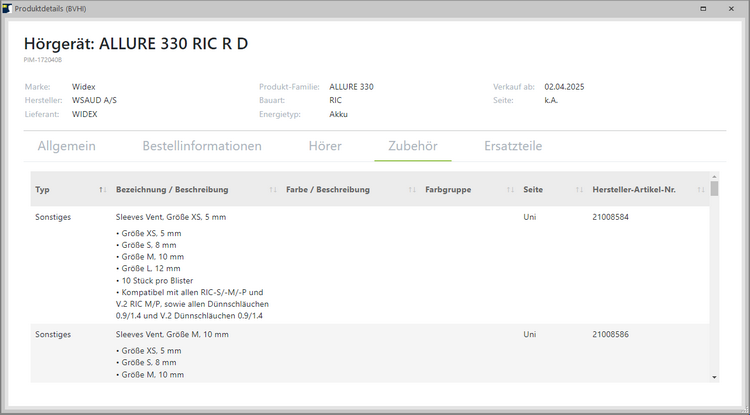Click the scrollbar down arrow
Viewport: 750px width, 415px height.
click(714, 377)
